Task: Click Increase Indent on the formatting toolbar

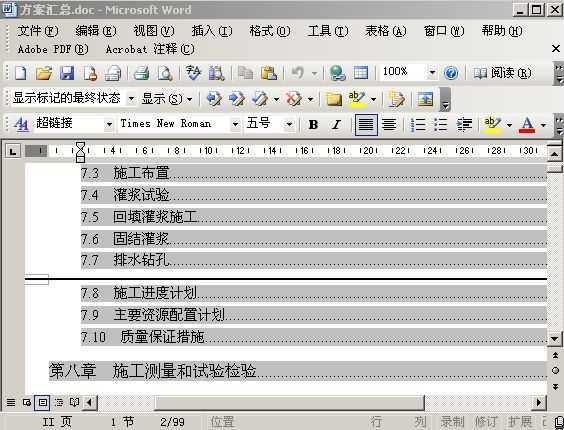Action: point(464,125)
